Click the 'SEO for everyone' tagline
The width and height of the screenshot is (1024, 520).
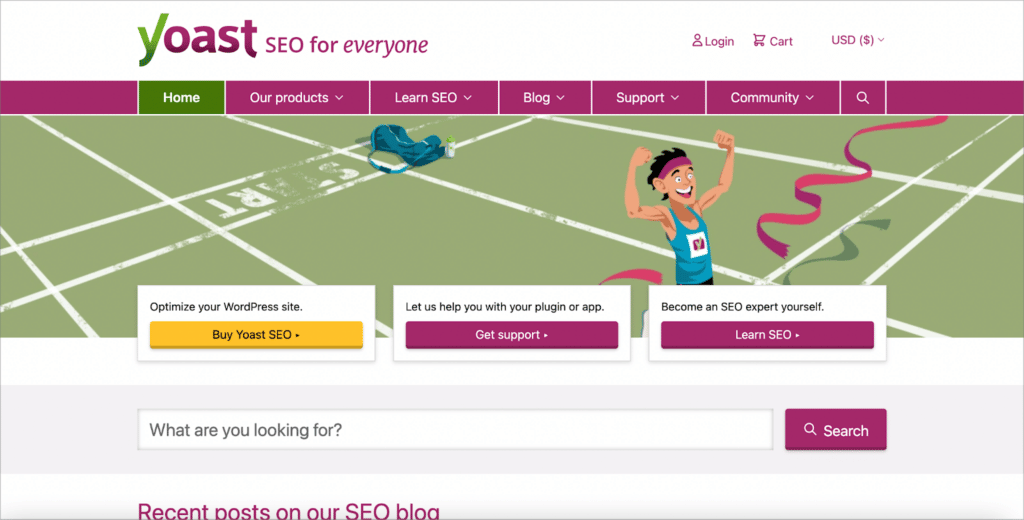point(346,45)
